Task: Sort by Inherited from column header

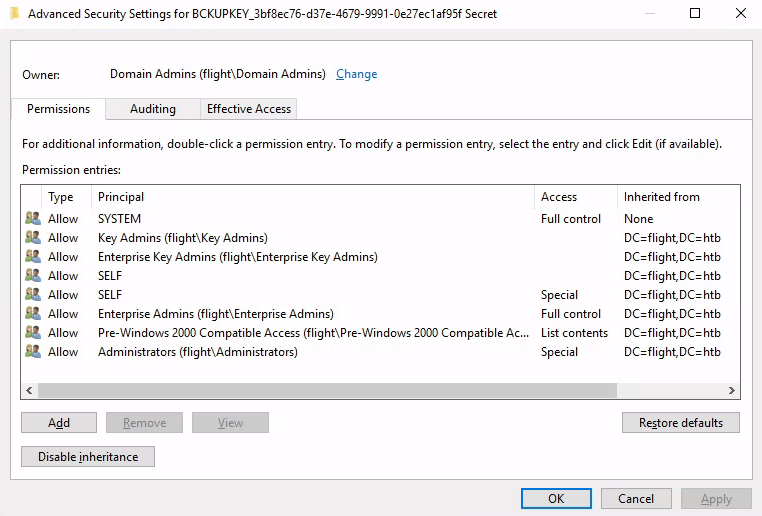Action: click(x=678, y=197)
